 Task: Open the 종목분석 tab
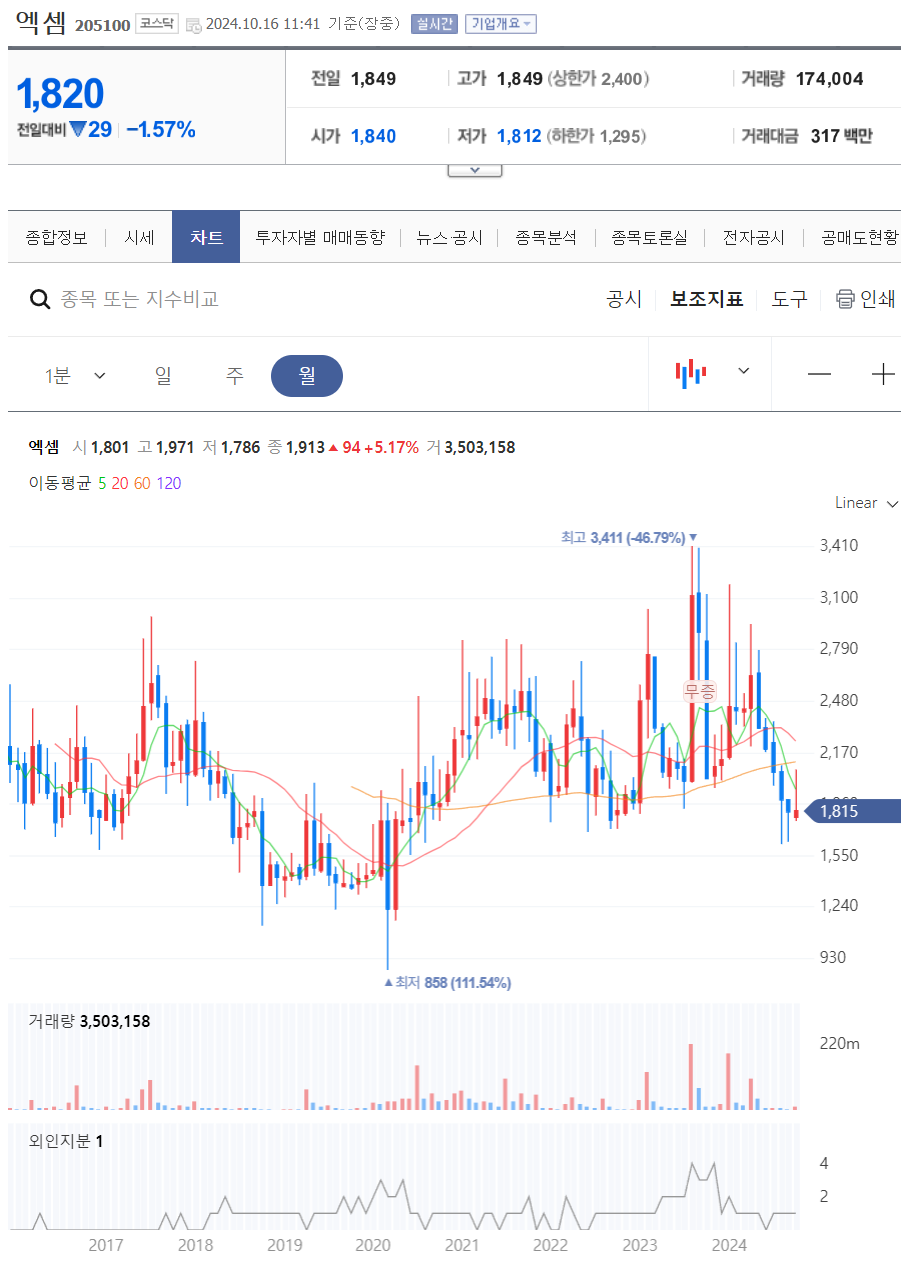546,238
